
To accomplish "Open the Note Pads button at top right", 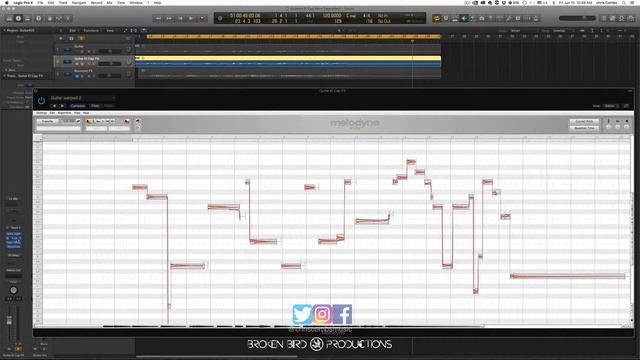I will tap(613, 18).
